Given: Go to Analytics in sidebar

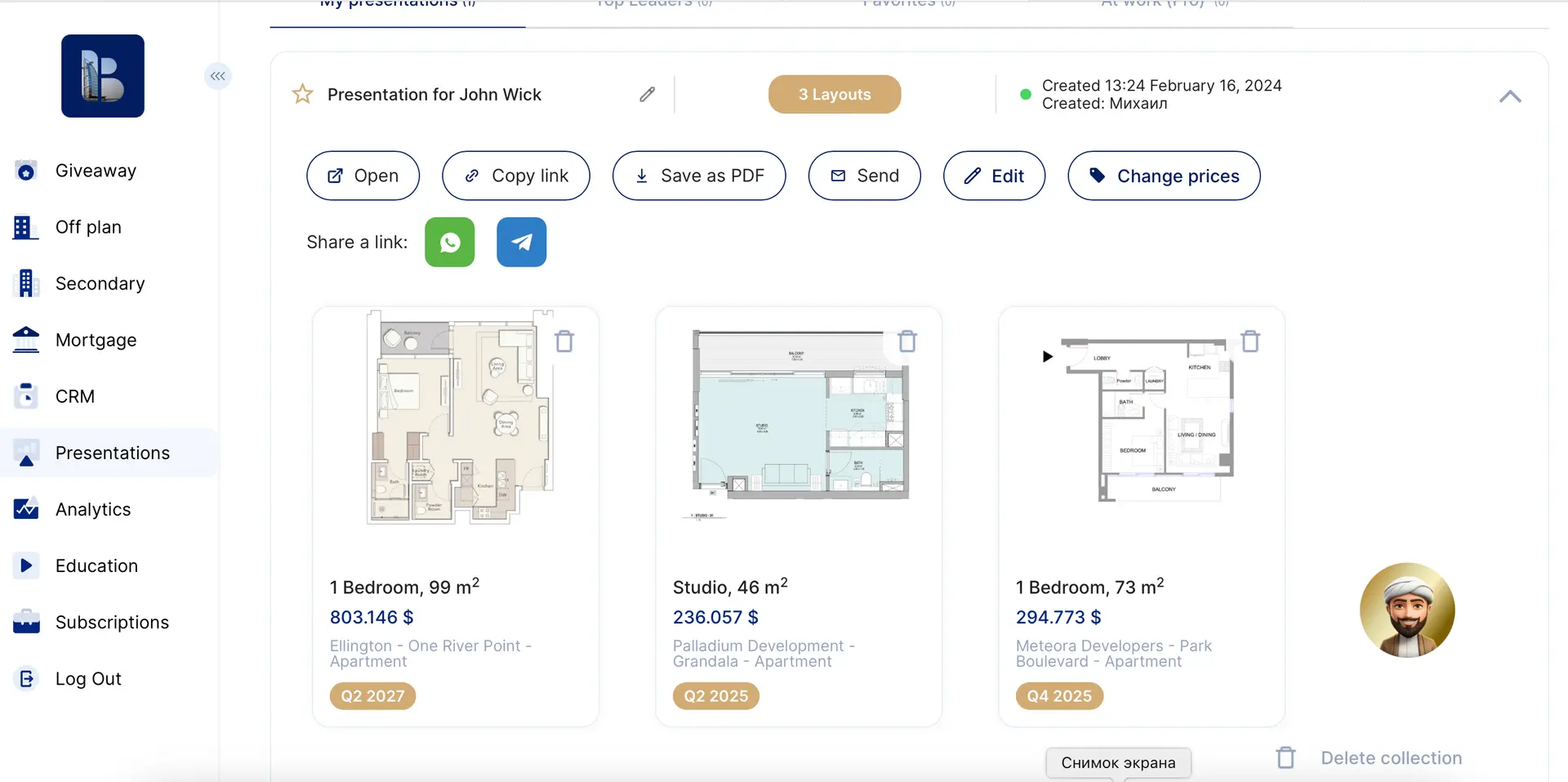Looking at the screenshot, I should (x=92, y=509).
